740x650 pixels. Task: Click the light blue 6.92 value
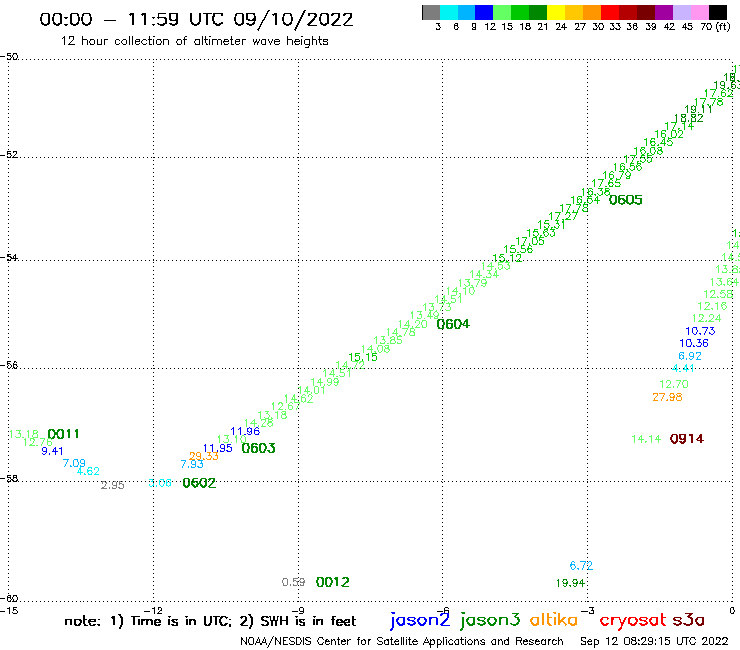coord(690,356)
